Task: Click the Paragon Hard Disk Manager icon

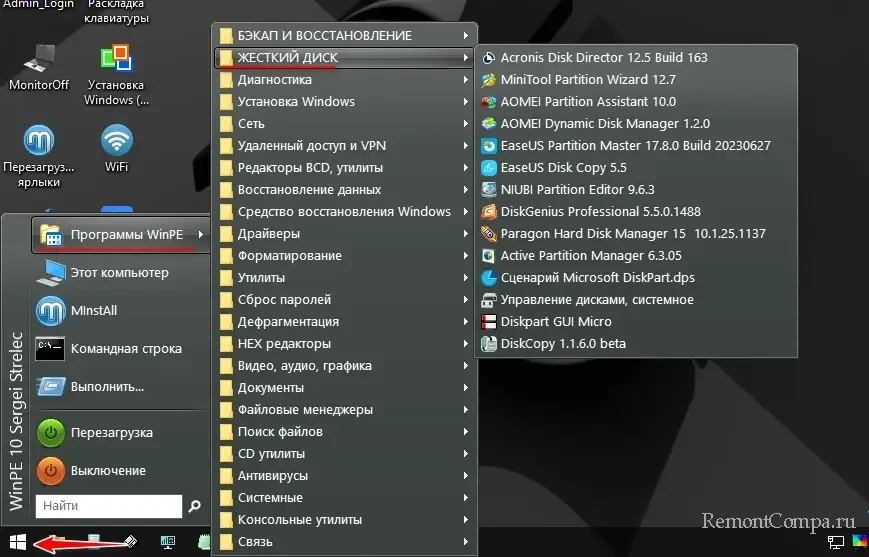Action: pos(489,234)
